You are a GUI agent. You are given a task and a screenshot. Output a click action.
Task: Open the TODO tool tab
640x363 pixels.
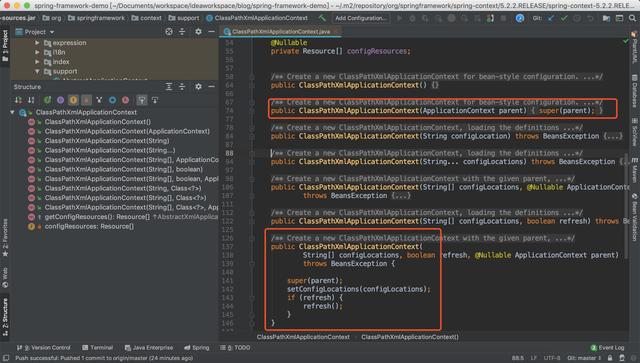tap(235, 347)
